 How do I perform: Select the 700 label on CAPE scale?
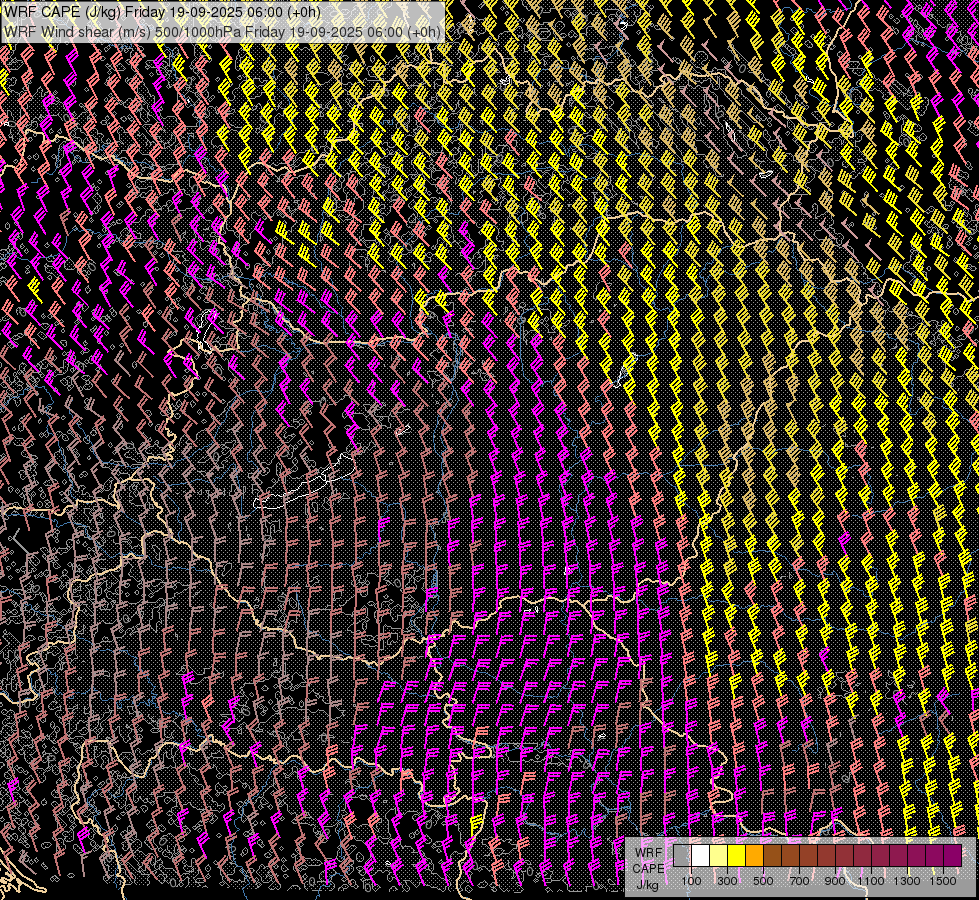pyautogui.click(x=799, y=881)
